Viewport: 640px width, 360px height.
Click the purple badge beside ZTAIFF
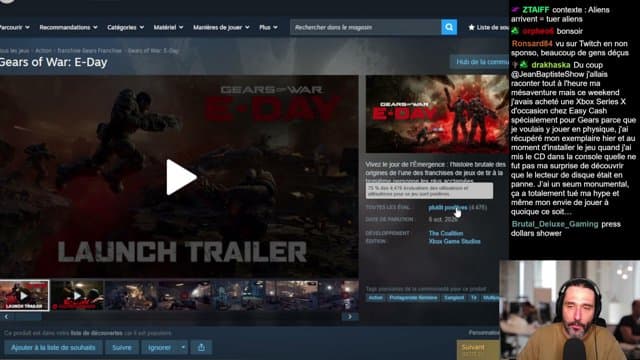click(x=516, y=9)
